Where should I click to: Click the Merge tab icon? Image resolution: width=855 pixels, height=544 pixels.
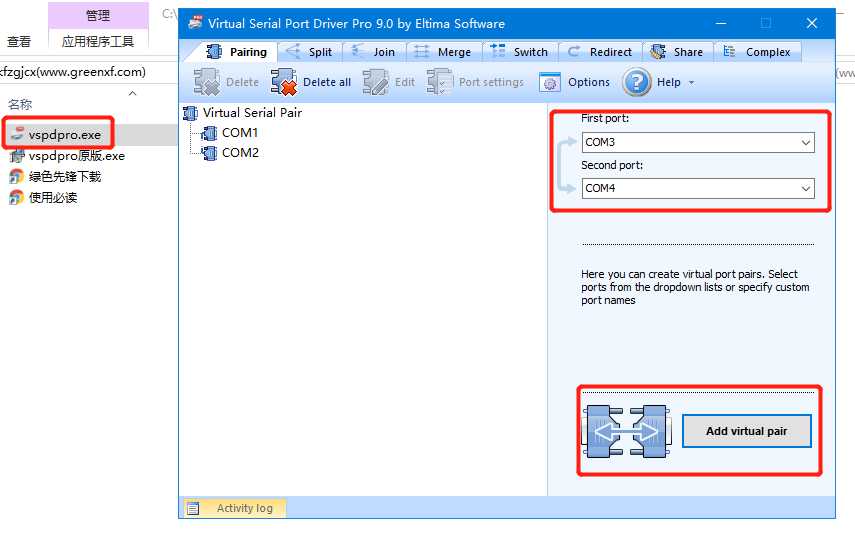pyautogui.click(x=422, y=52)
